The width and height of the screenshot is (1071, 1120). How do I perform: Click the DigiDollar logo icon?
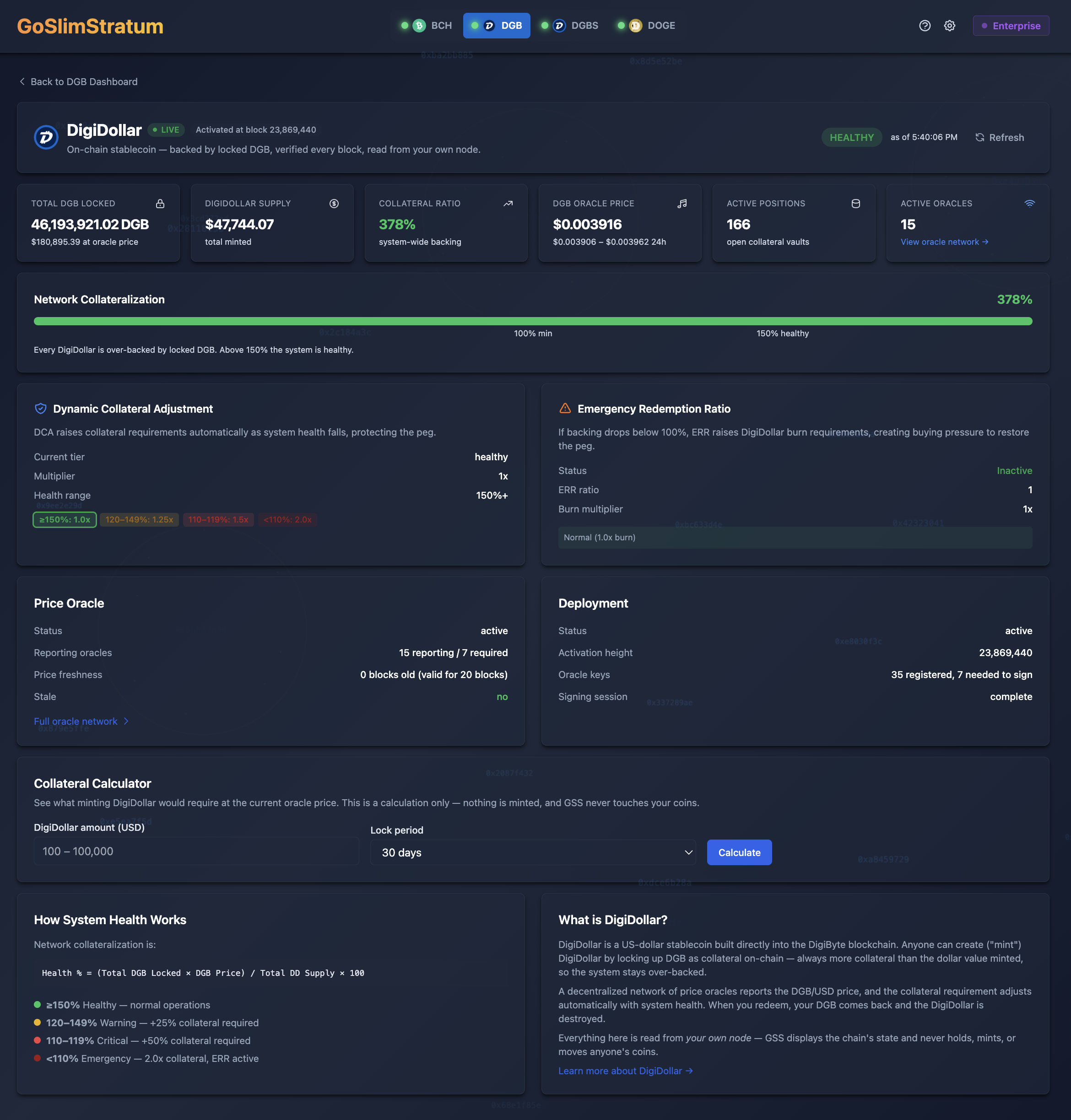(46, 137)
